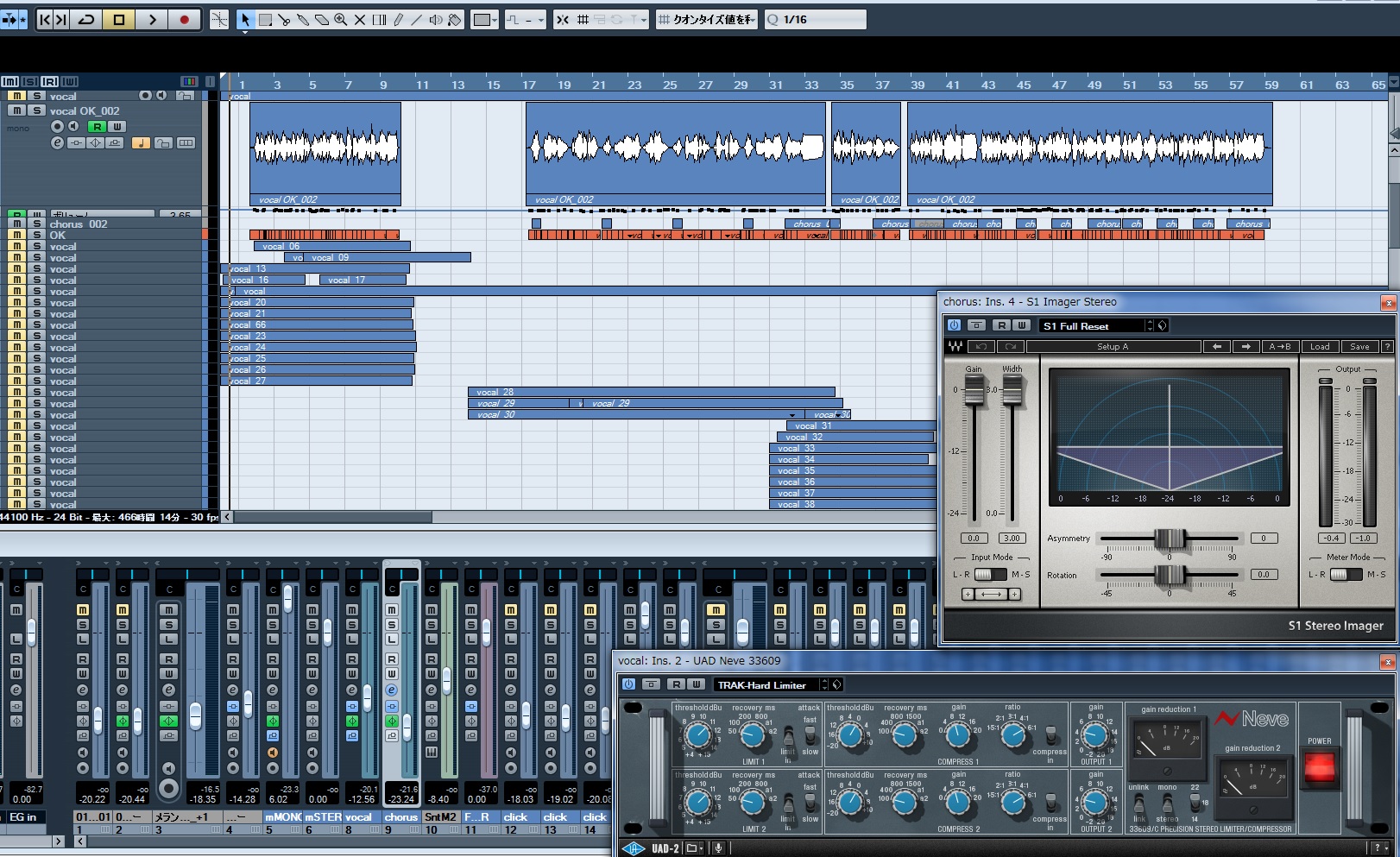This screenshot has width=1400, height=857.
Task: Select the chorus channel label in mixer
Action: pos(401,816)
